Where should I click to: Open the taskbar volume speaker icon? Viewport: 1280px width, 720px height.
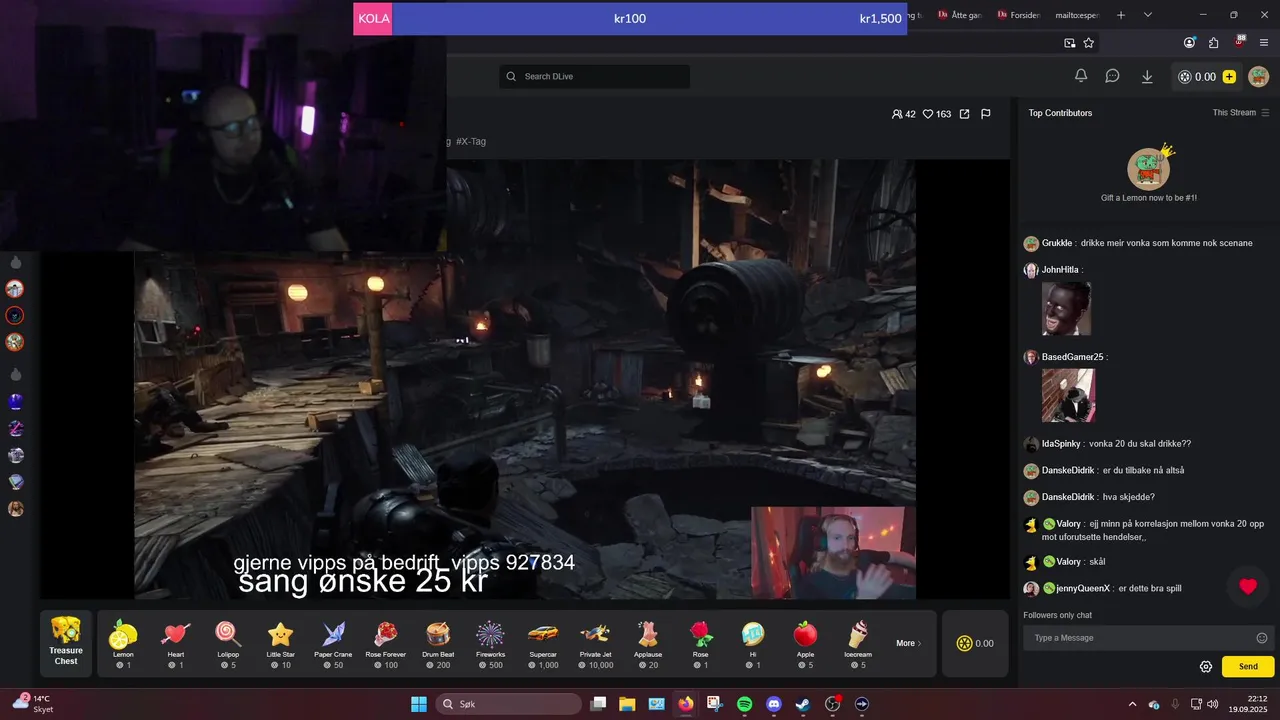(1212, 704)
